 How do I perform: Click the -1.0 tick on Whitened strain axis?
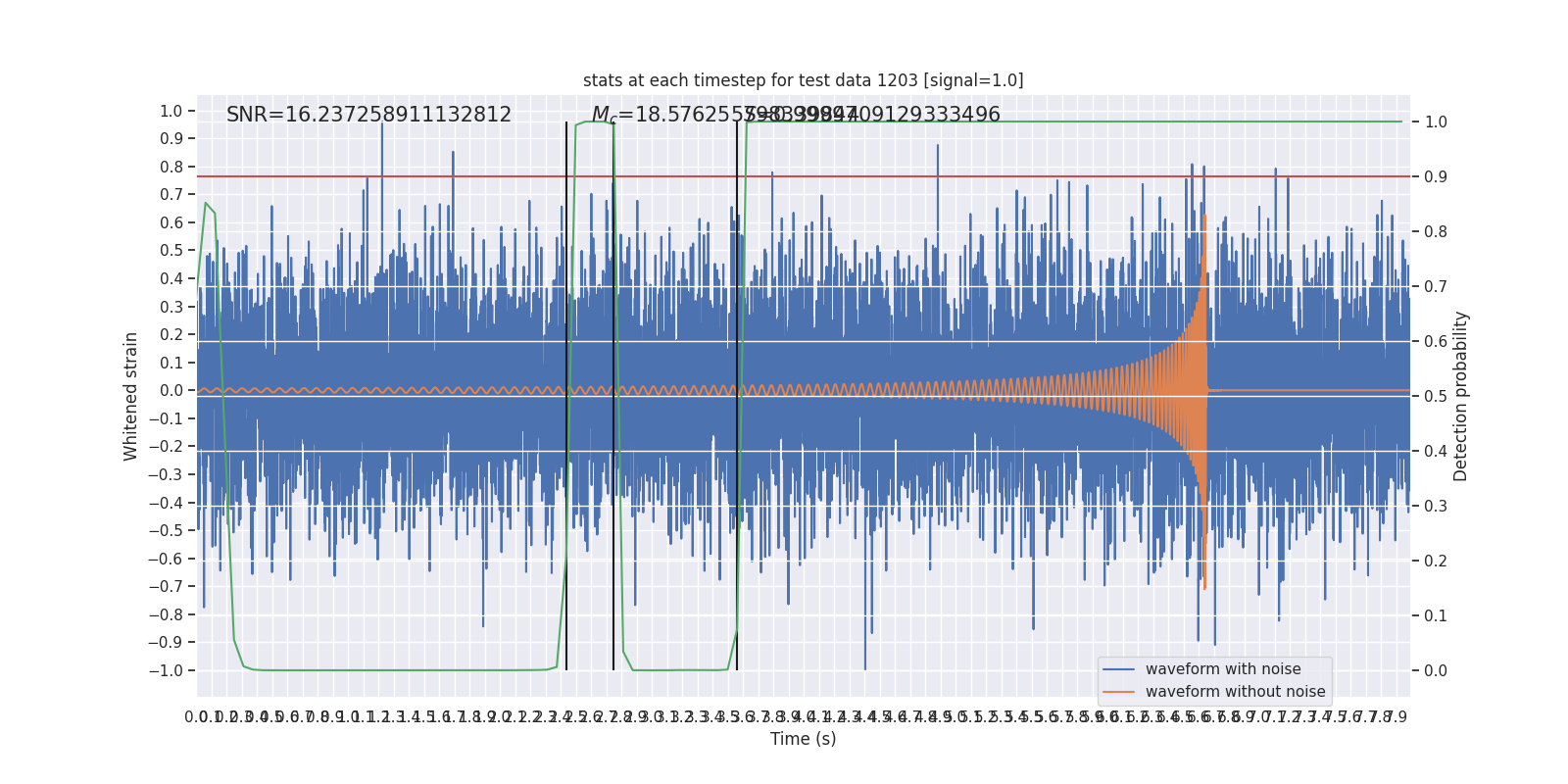[166, 670]
